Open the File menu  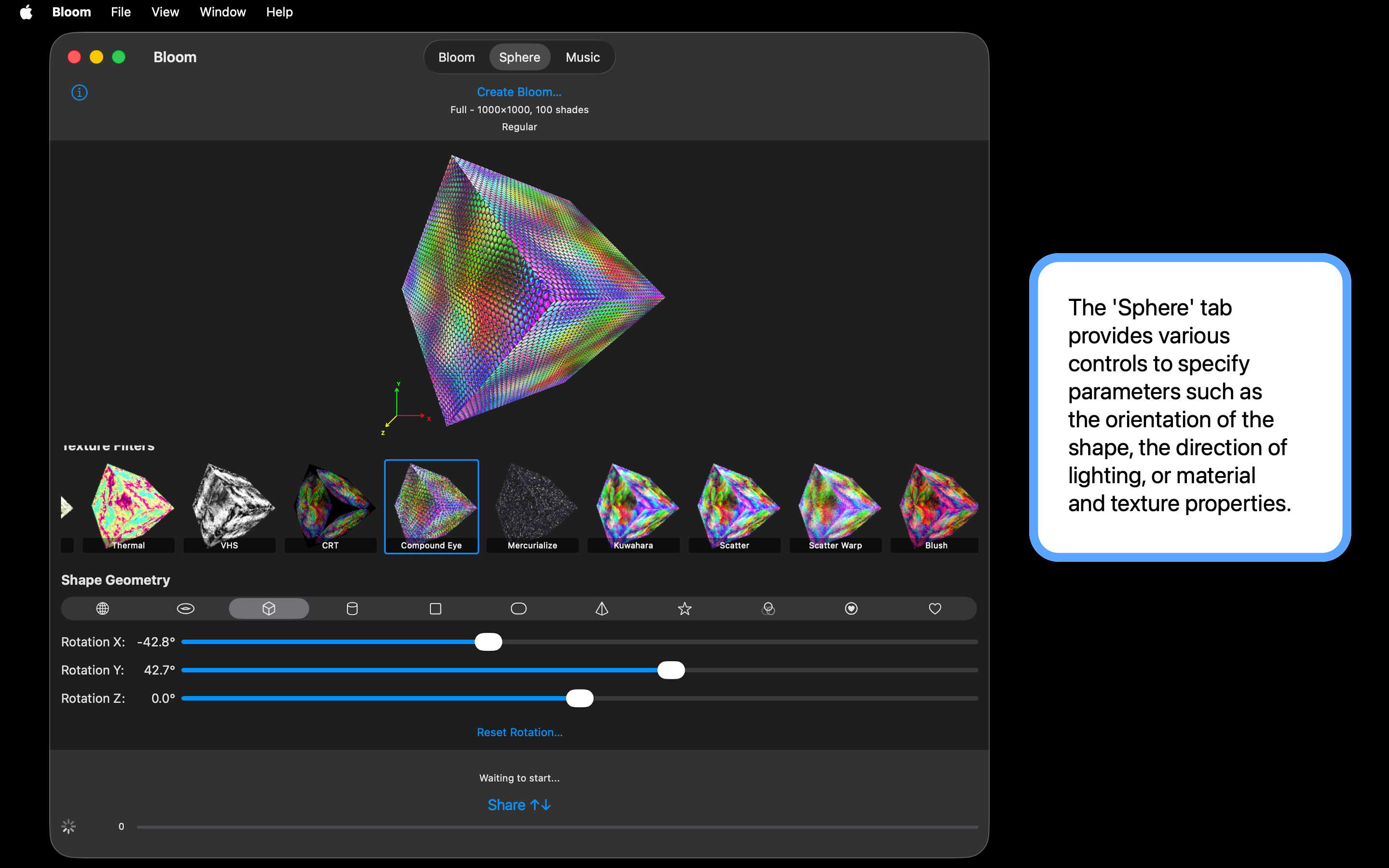121,12
